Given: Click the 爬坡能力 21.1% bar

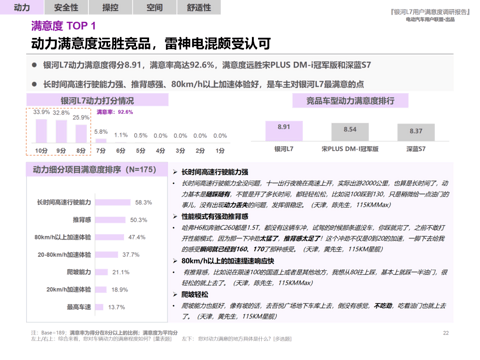Looking at the screenshot, I should click(x=102, y=272).
